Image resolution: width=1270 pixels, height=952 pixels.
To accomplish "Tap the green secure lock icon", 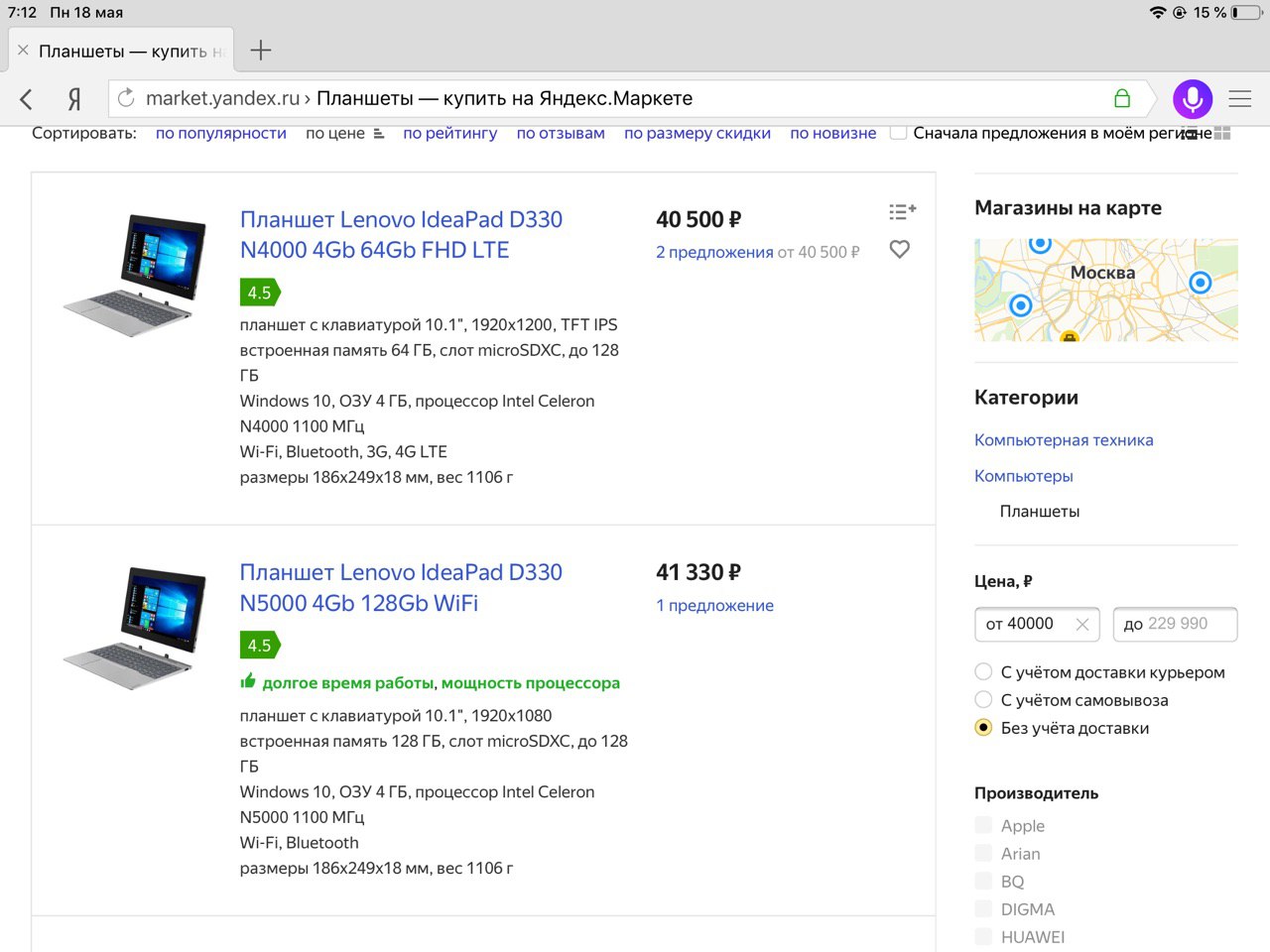I will tap(1122, 98).
